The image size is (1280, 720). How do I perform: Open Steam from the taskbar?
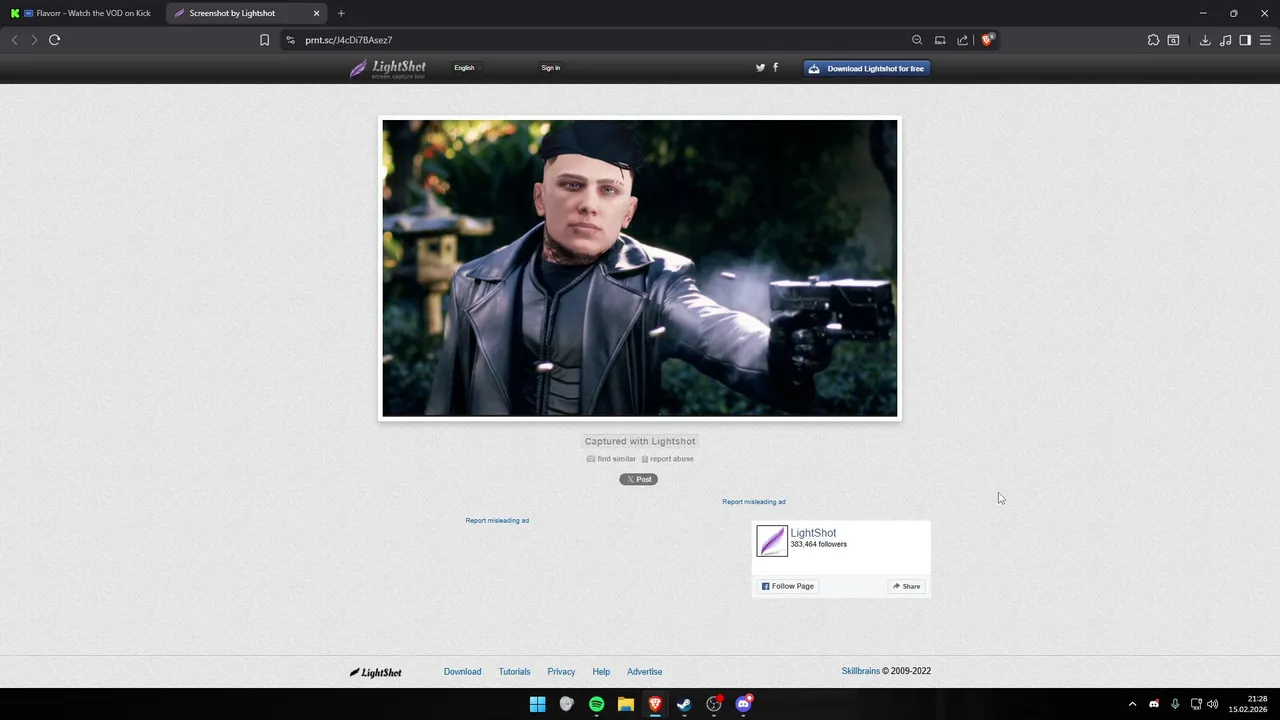[684, 704]
